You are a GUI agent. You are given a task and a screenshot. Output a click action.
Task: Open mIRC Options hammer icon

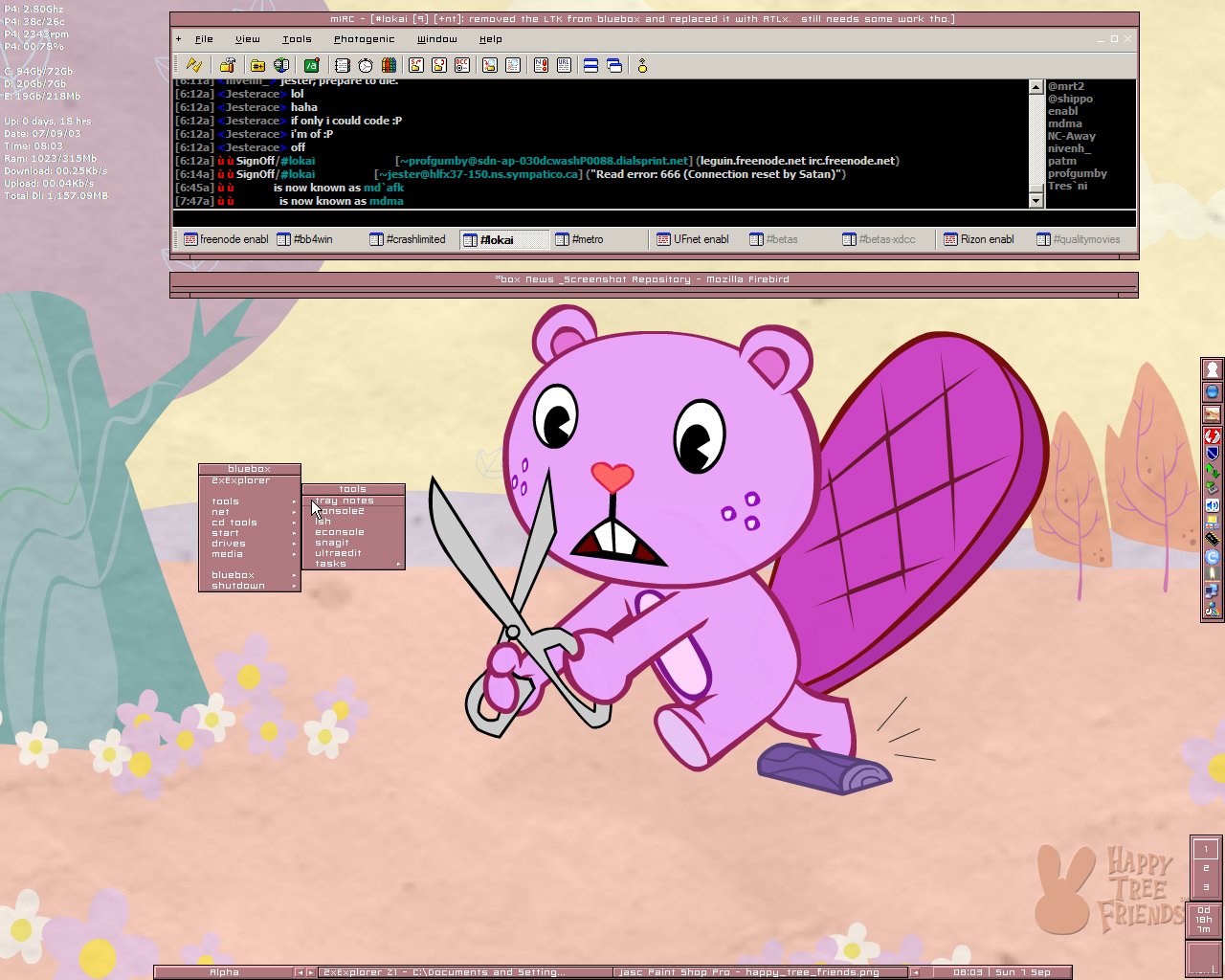coord(227,65)
